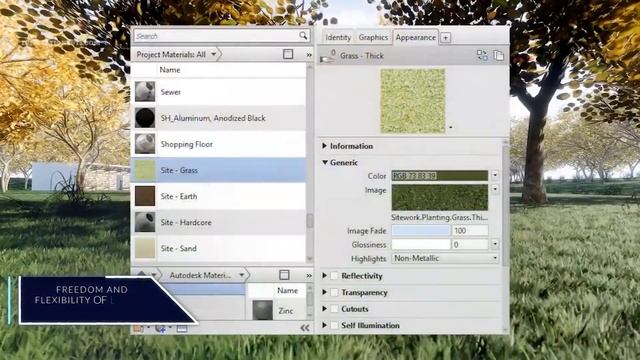The height and width of the screenshot is (360, 640).
Task: Open the preview thumbnail options arrow
Action: 451,127
